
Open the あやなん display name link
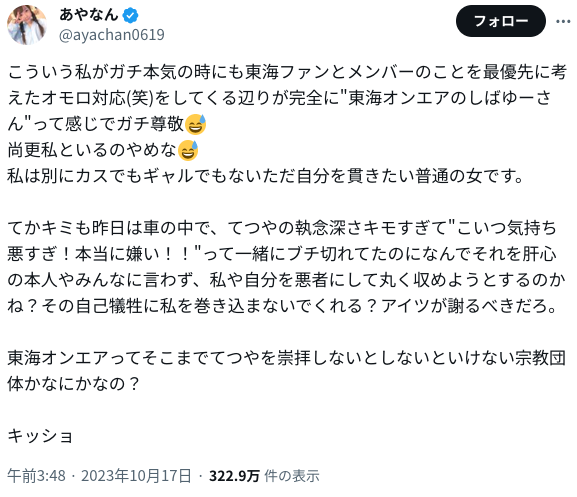(88, 15)
